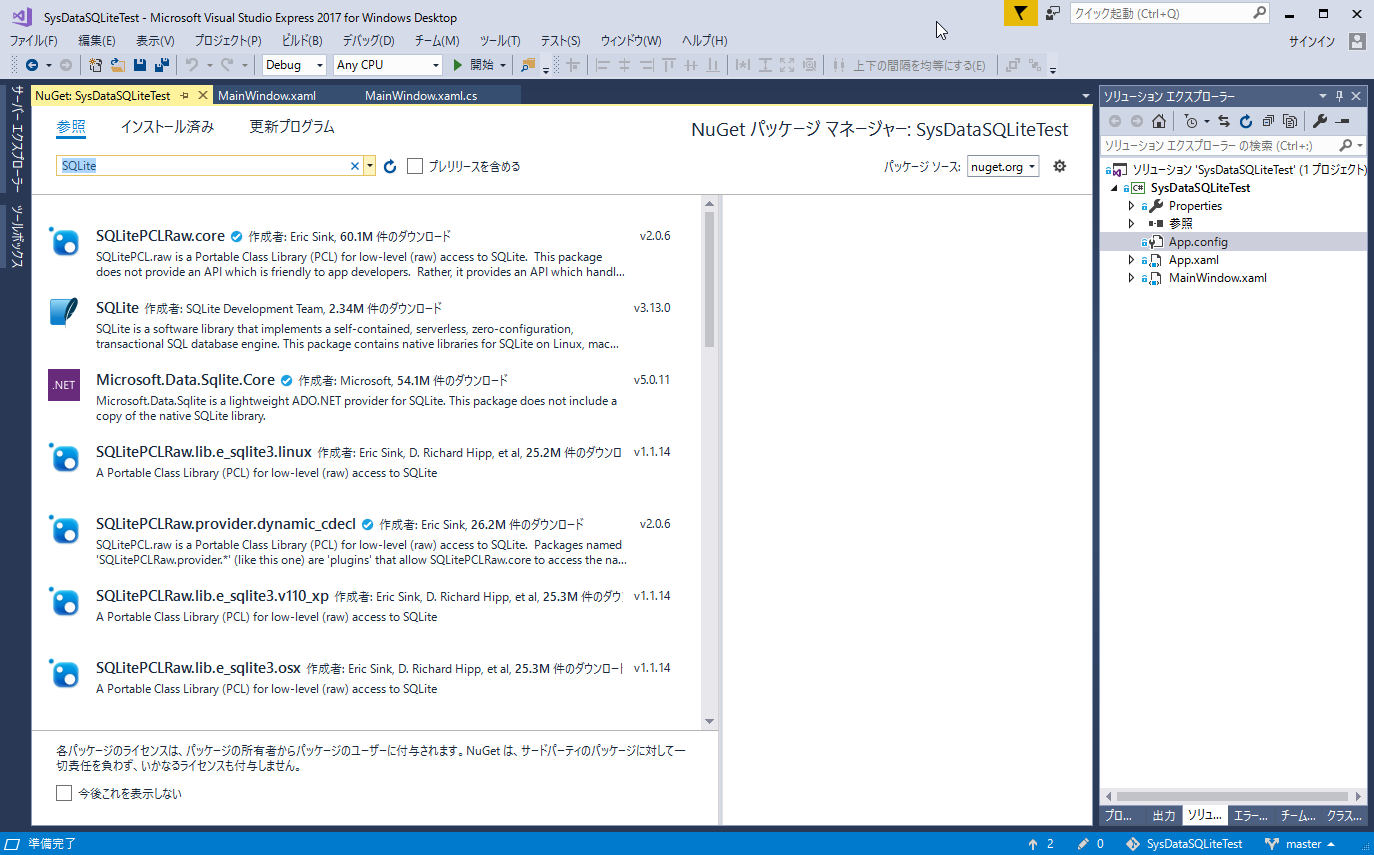Click Home icon in Solution Explorer
1374x855 pixels.
(1158, 121)
